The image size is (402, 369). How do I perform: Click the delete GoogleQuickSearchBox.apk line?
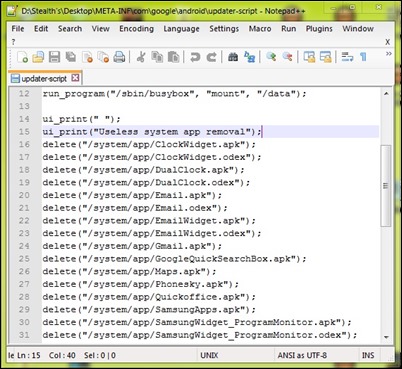click(174, 259)
